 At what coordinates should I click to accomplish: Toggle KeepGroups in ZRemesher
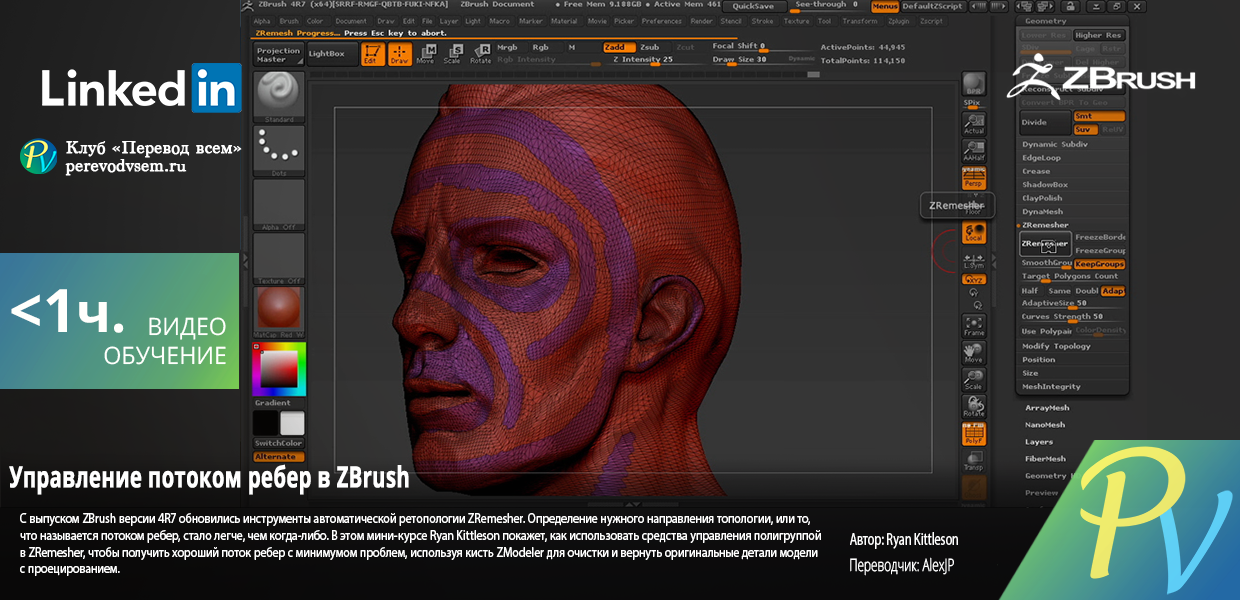(1099, 264)
